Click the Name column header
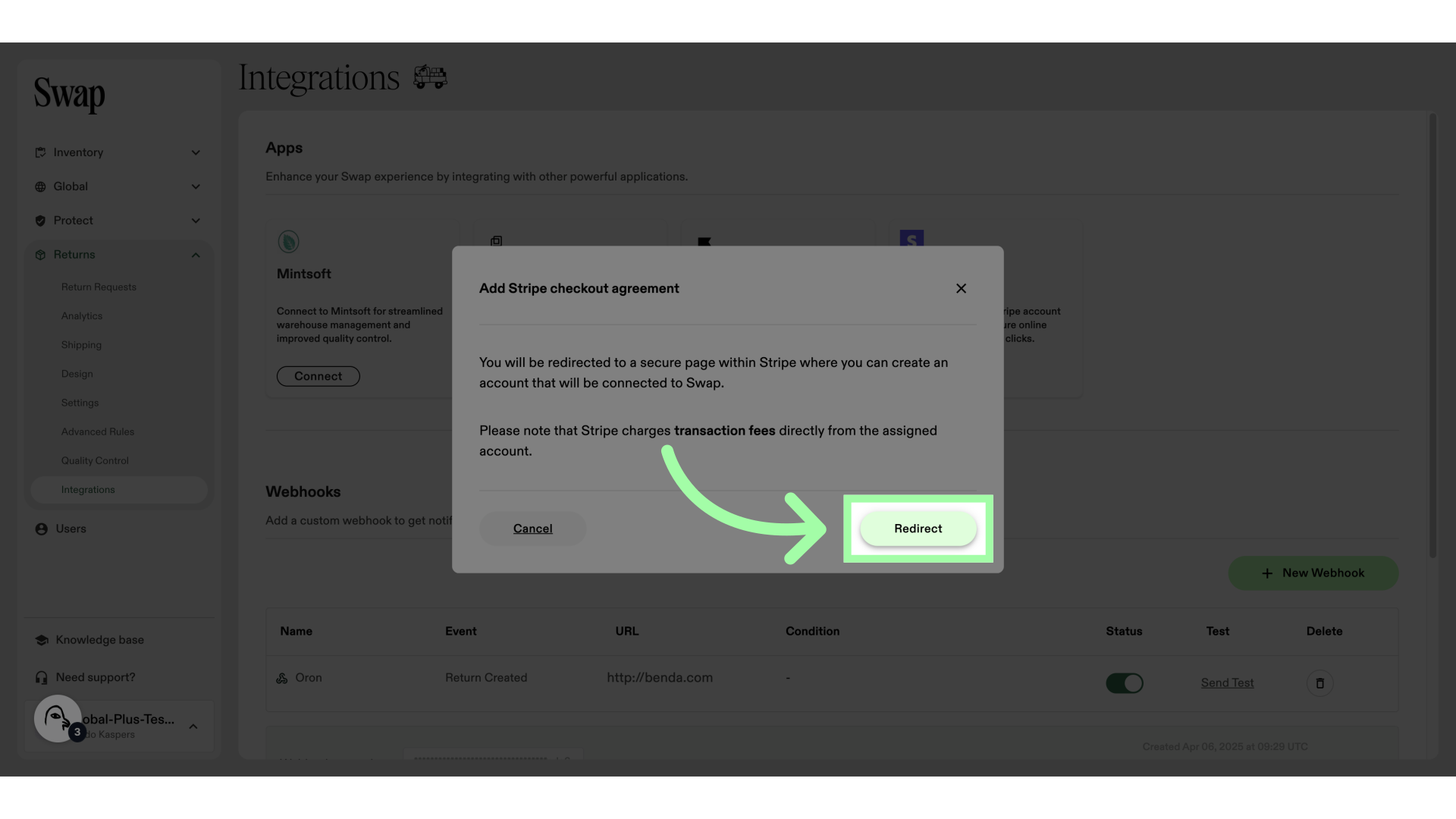 pyautogui.click(x=296, y=631)
